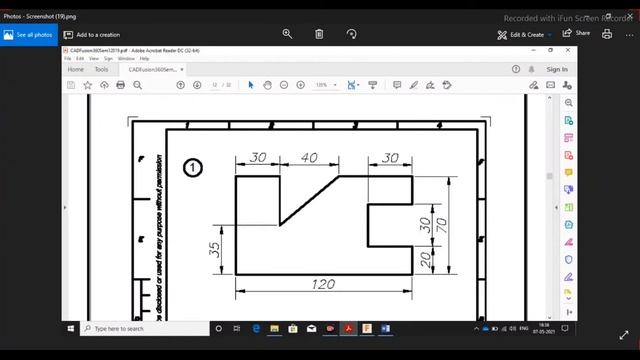Zoom out with the minus circle
Image resolution: width=640 pixels, height=360 pixels.
tap(284, 85)
